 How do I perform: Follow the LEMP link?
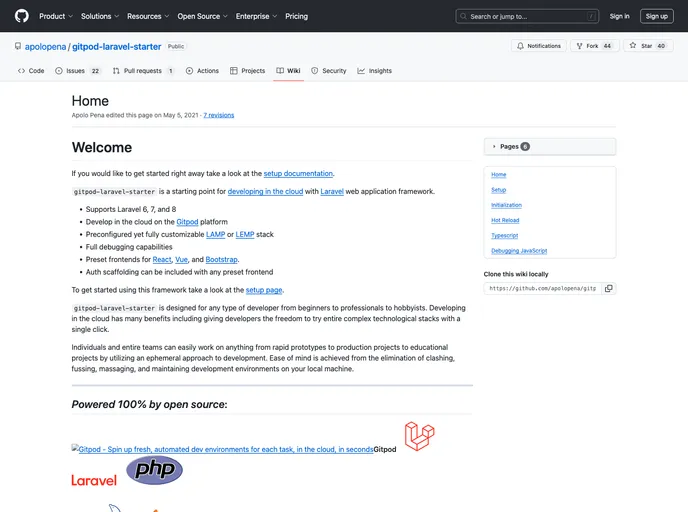click(245, 235)
